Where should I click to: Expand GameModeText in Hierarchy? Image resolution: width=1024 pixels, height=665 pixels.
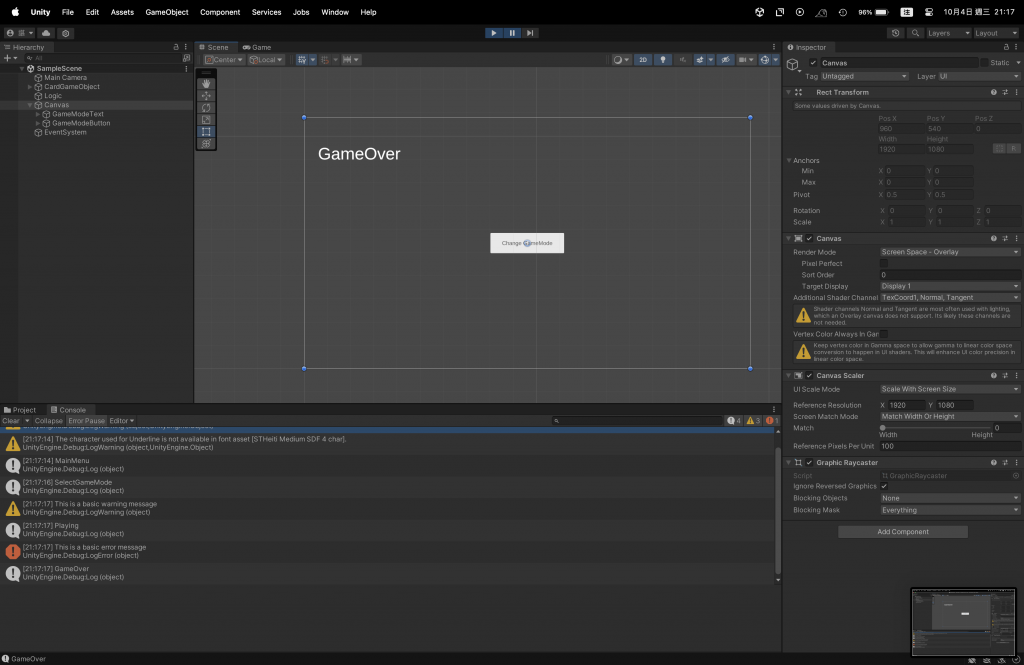pyautogui.click(x=38, y=114)
